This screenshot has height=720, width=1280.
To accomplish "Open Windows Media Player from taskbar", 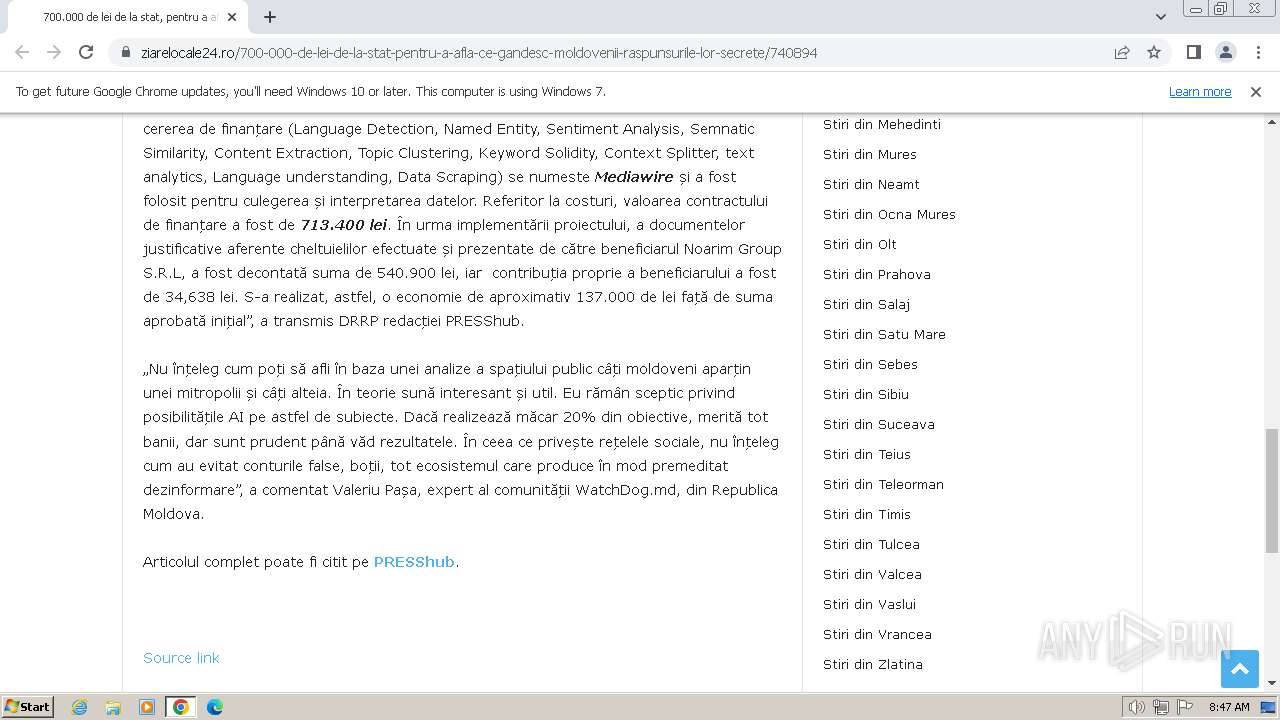I will click(x=147, y=707).
